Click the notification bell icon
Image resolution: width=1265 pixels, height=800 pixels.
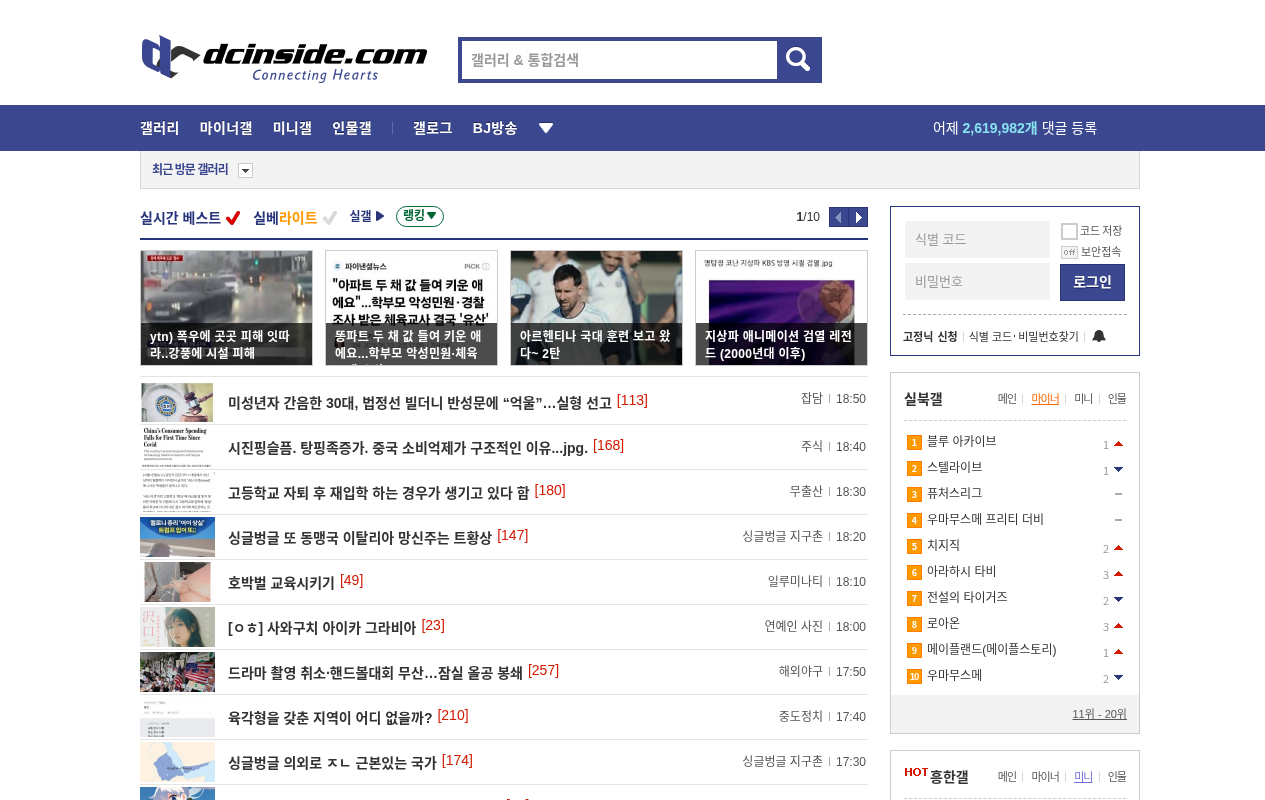tap(1099, 336)
